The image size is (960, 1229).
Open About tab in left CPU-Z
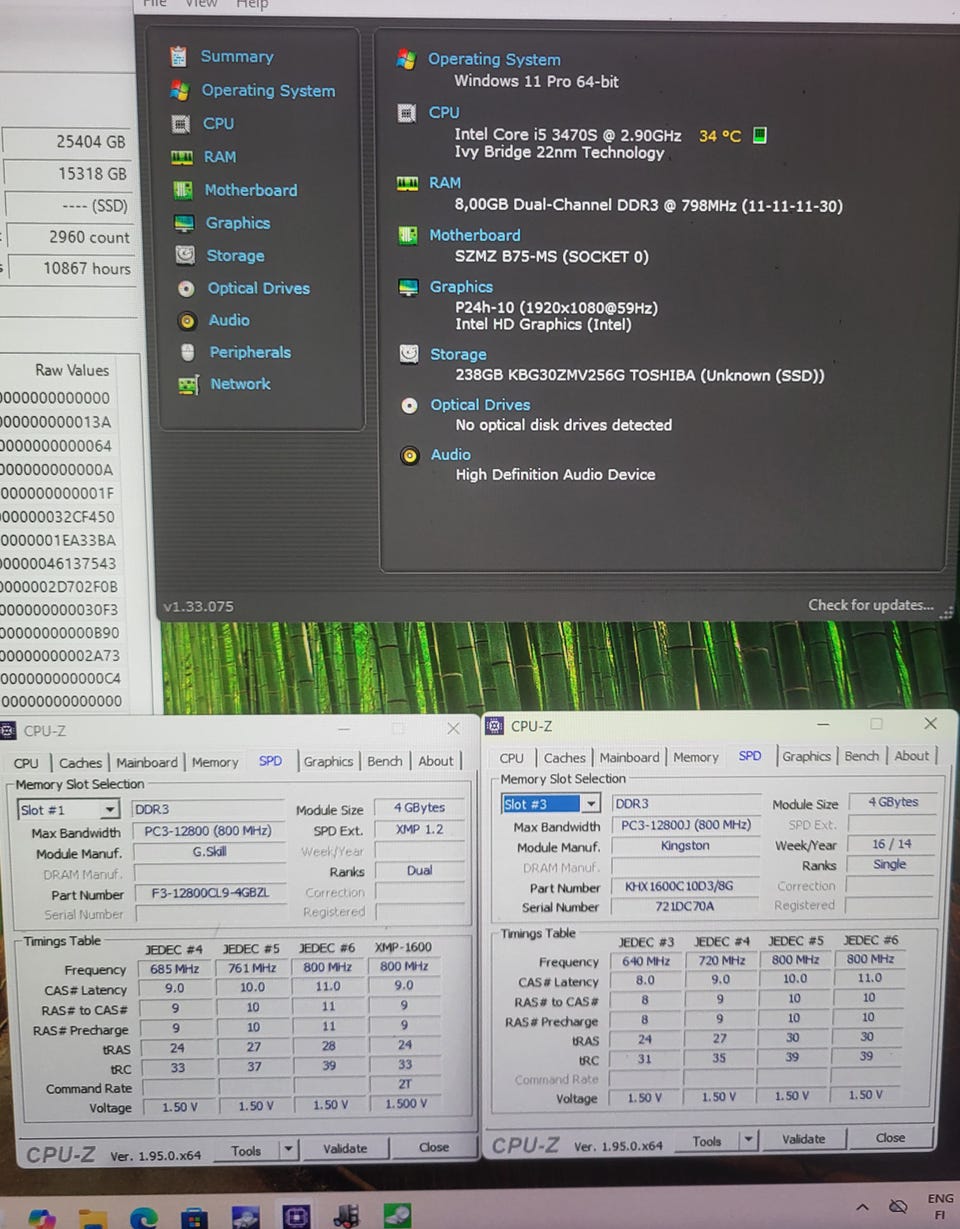tap(436, 761)
